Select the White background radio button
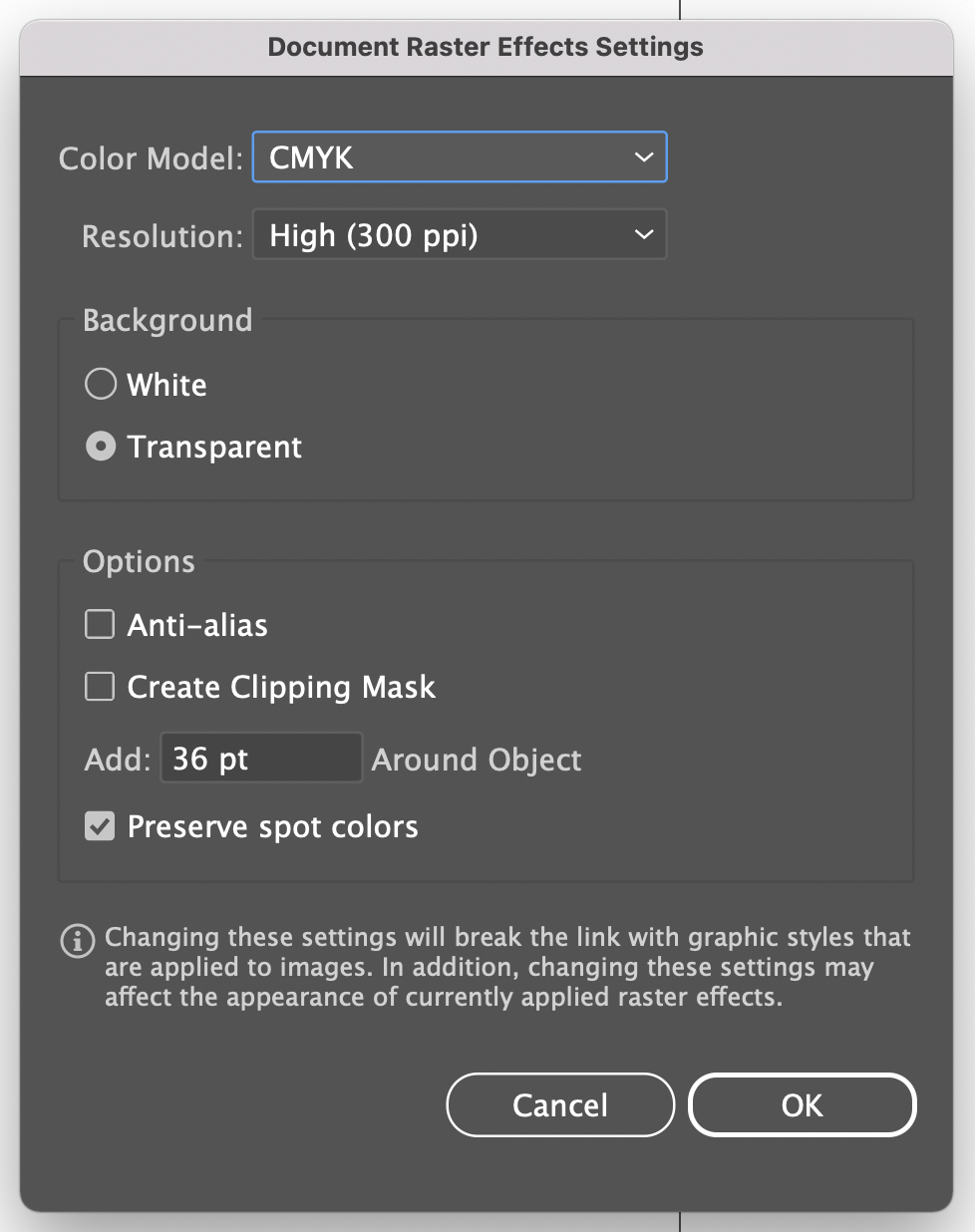The image size is (975, 1232). [x=100, y=384]
